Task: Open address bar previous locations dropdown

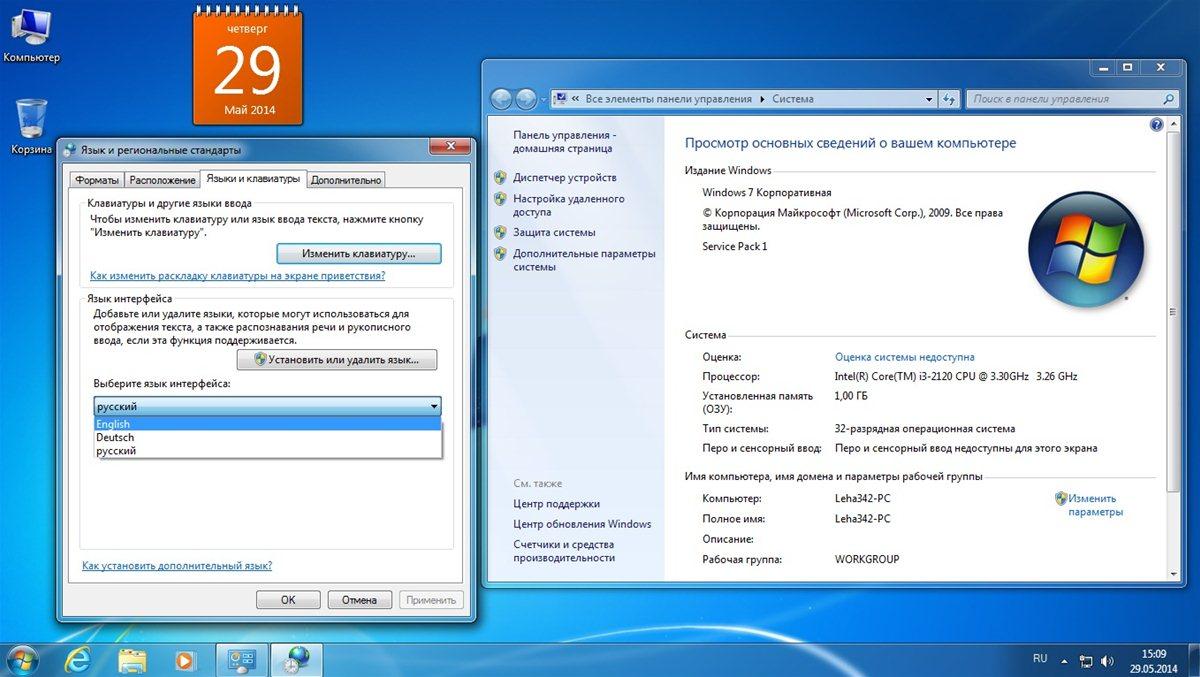Action: (928, 99)
